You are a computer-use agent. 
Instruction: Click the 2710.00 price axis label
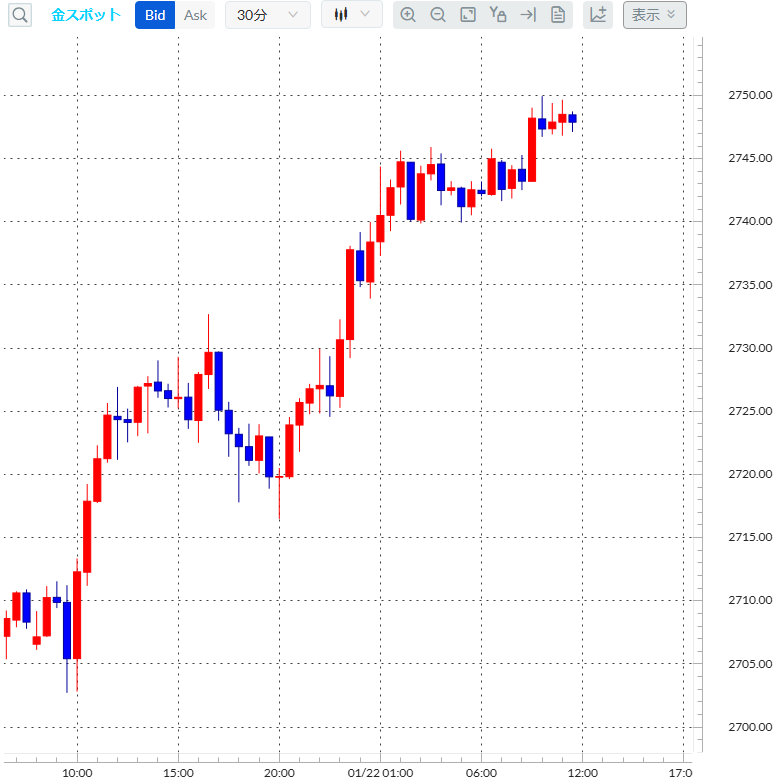pyautogui.click(x=750, y=600)
